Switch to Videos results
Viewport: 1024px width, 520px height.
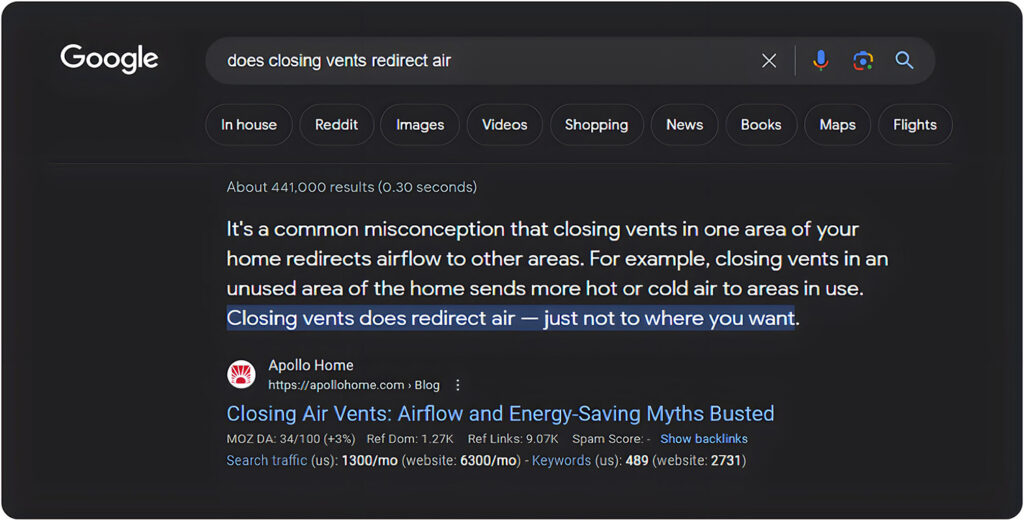[504, 125]
